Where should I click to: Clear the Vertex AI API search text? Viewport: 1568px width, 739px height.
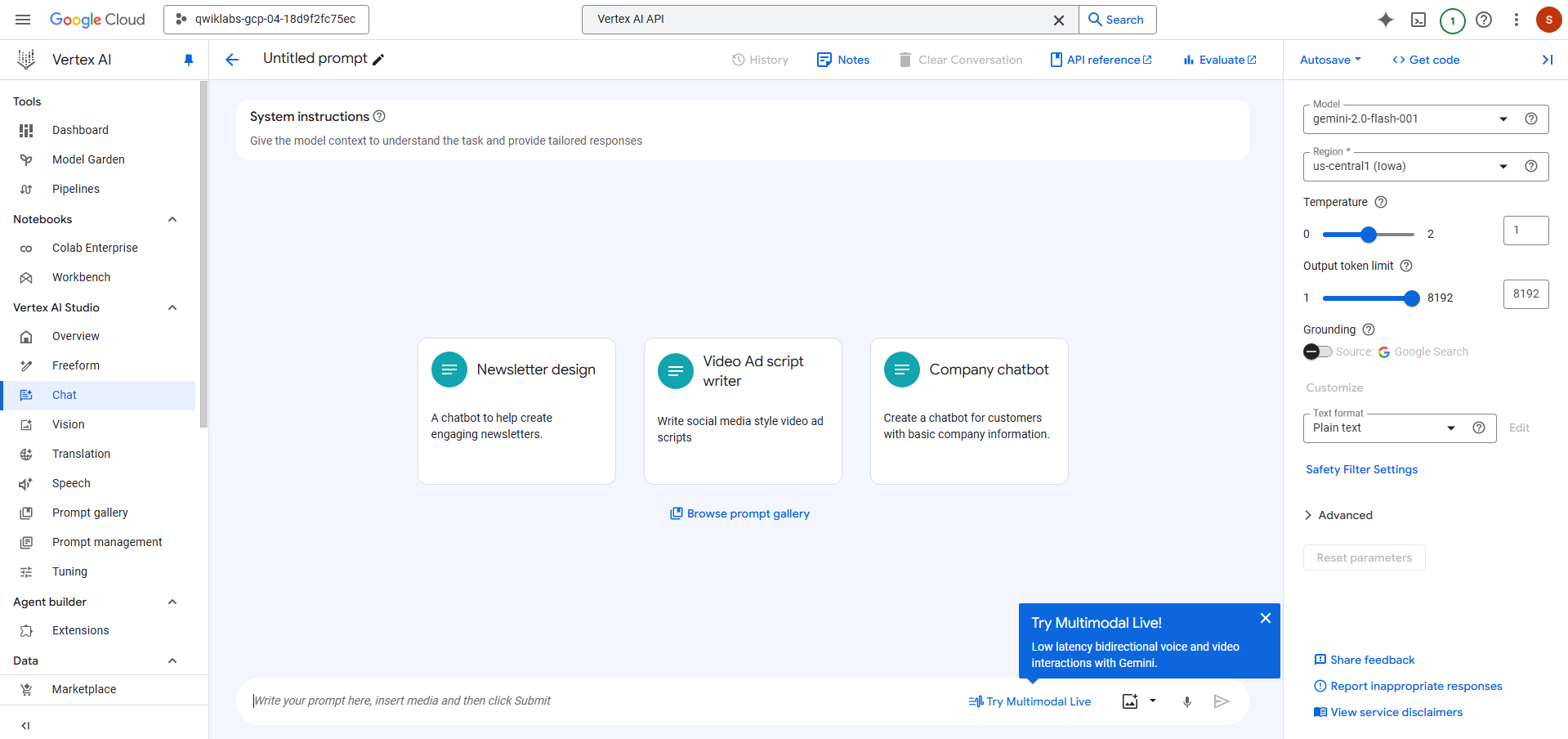tap(1059, 20)
